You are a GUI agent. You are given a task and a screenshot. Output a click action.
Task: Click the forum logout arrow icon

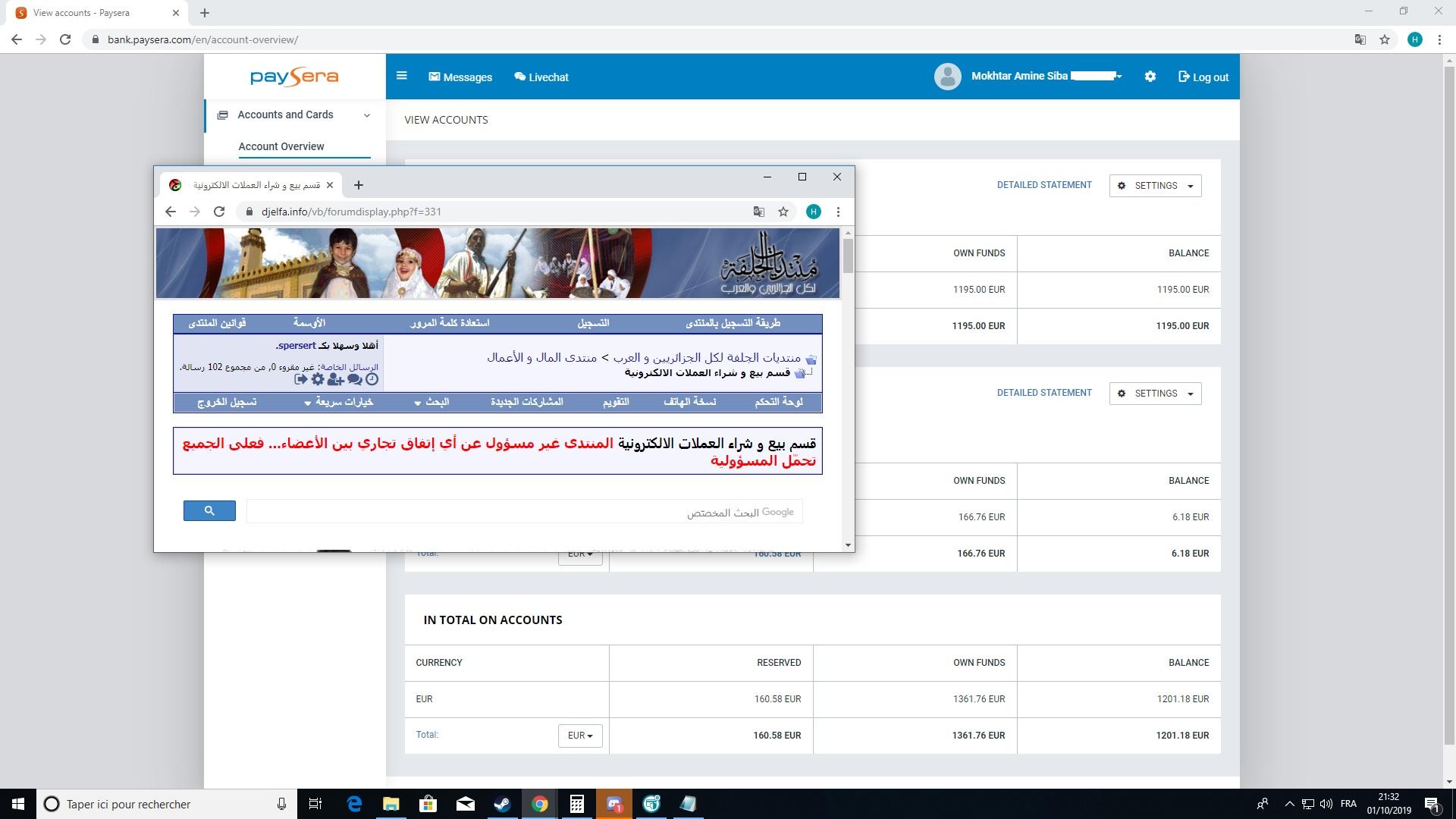(300, 379)
